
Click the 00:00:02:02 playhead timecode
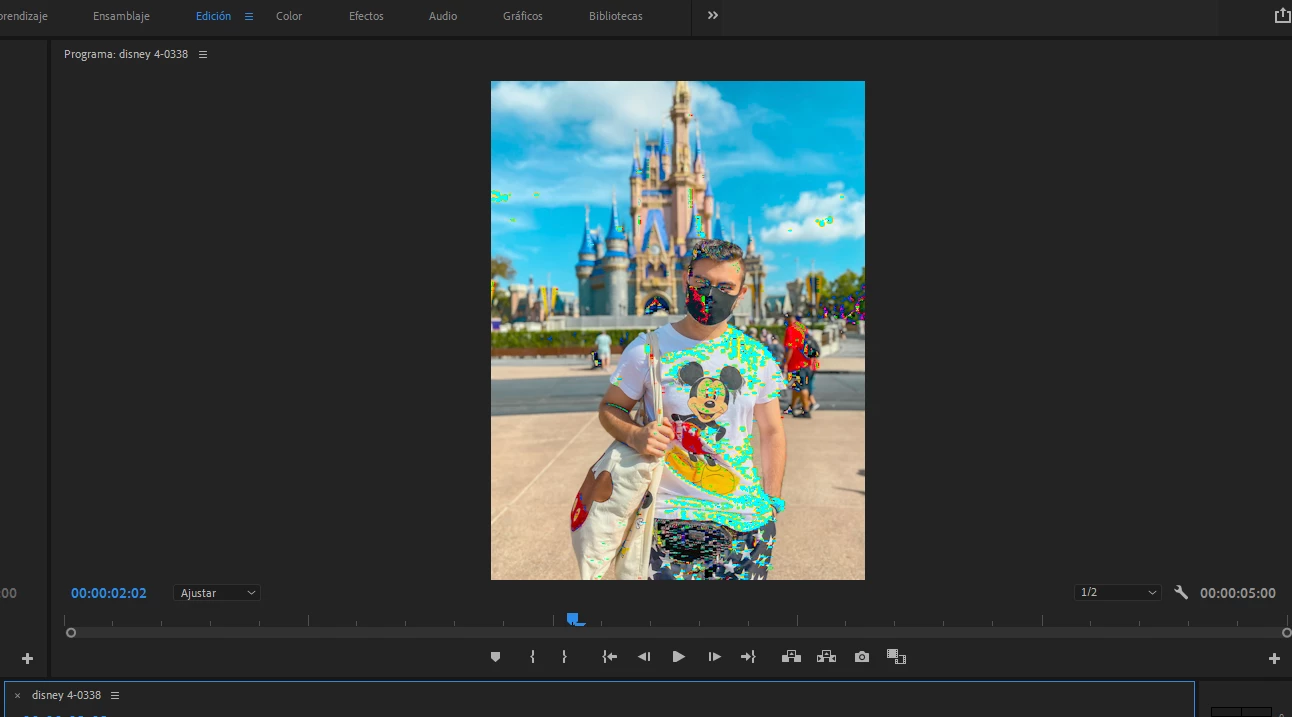tap(109, 593)
